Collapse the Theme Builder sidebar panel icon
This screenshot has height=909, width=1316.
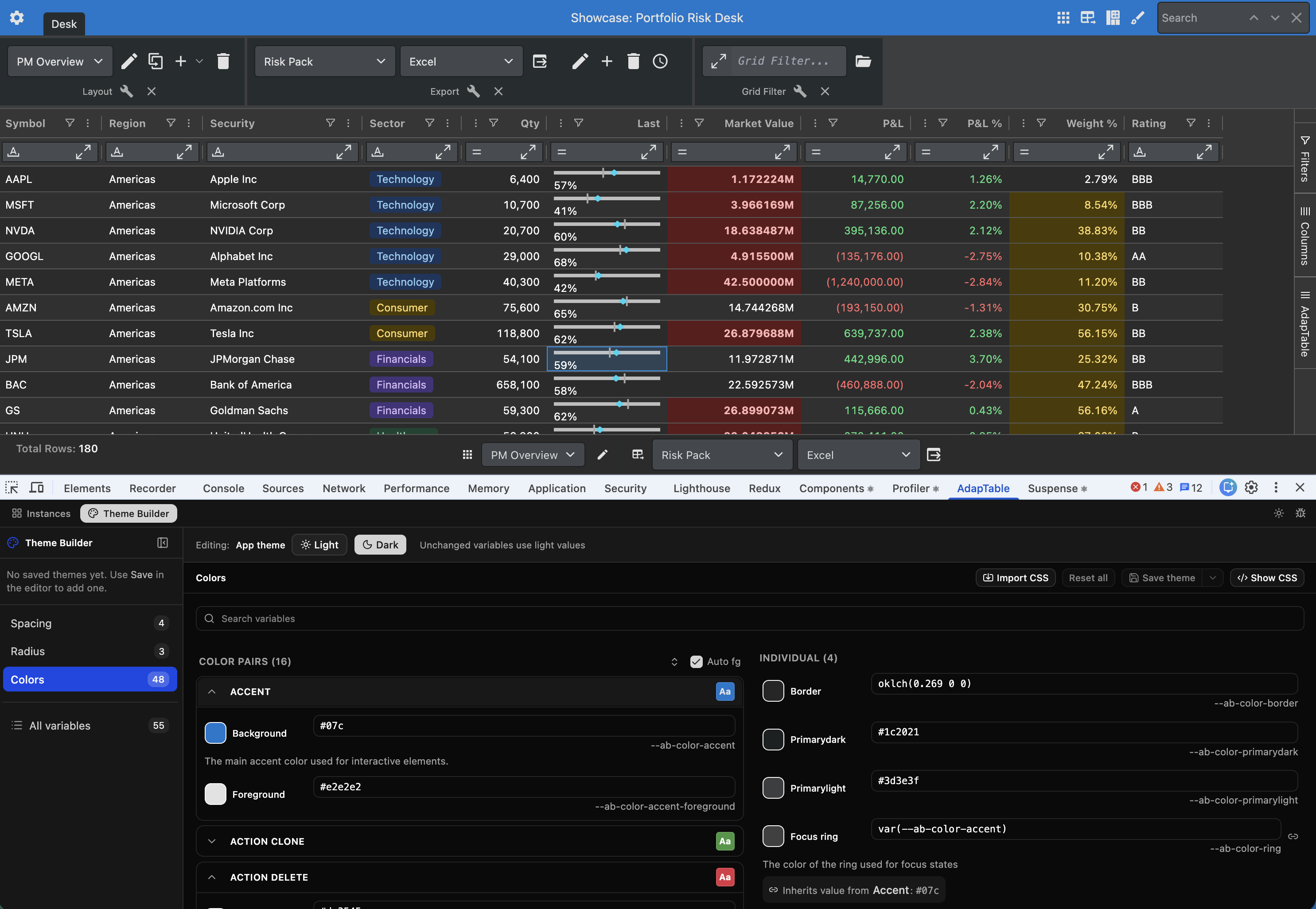tap(162, 543)
